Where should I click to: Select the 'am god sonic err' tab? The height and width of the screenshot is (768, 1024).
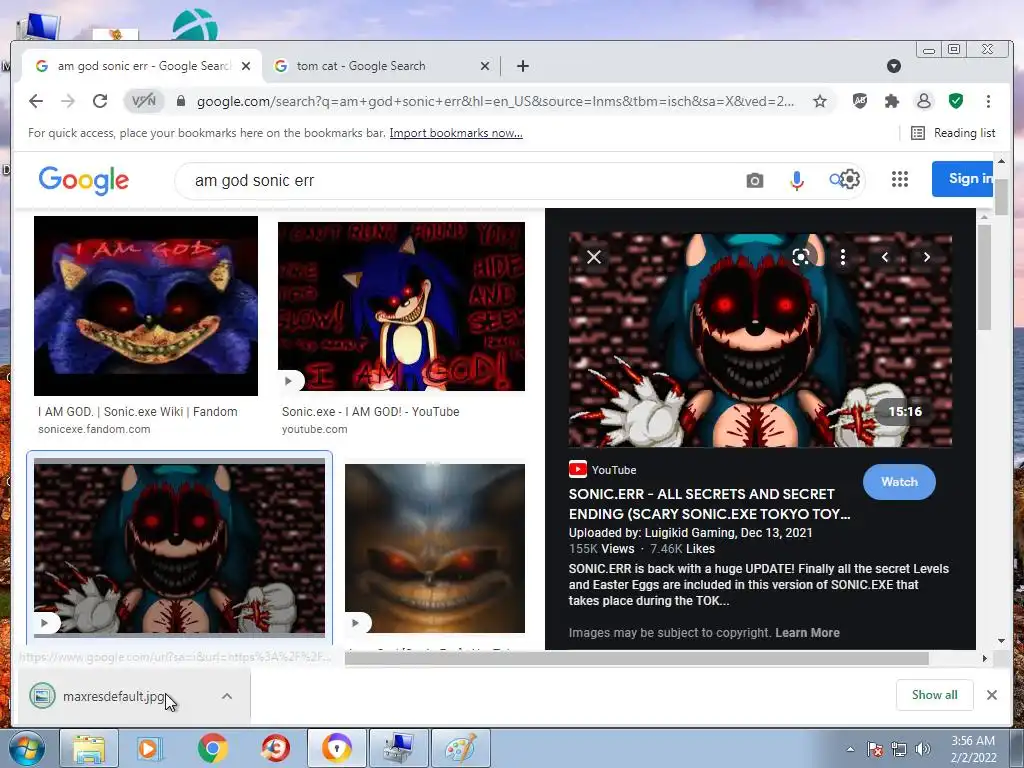(142, 66)
